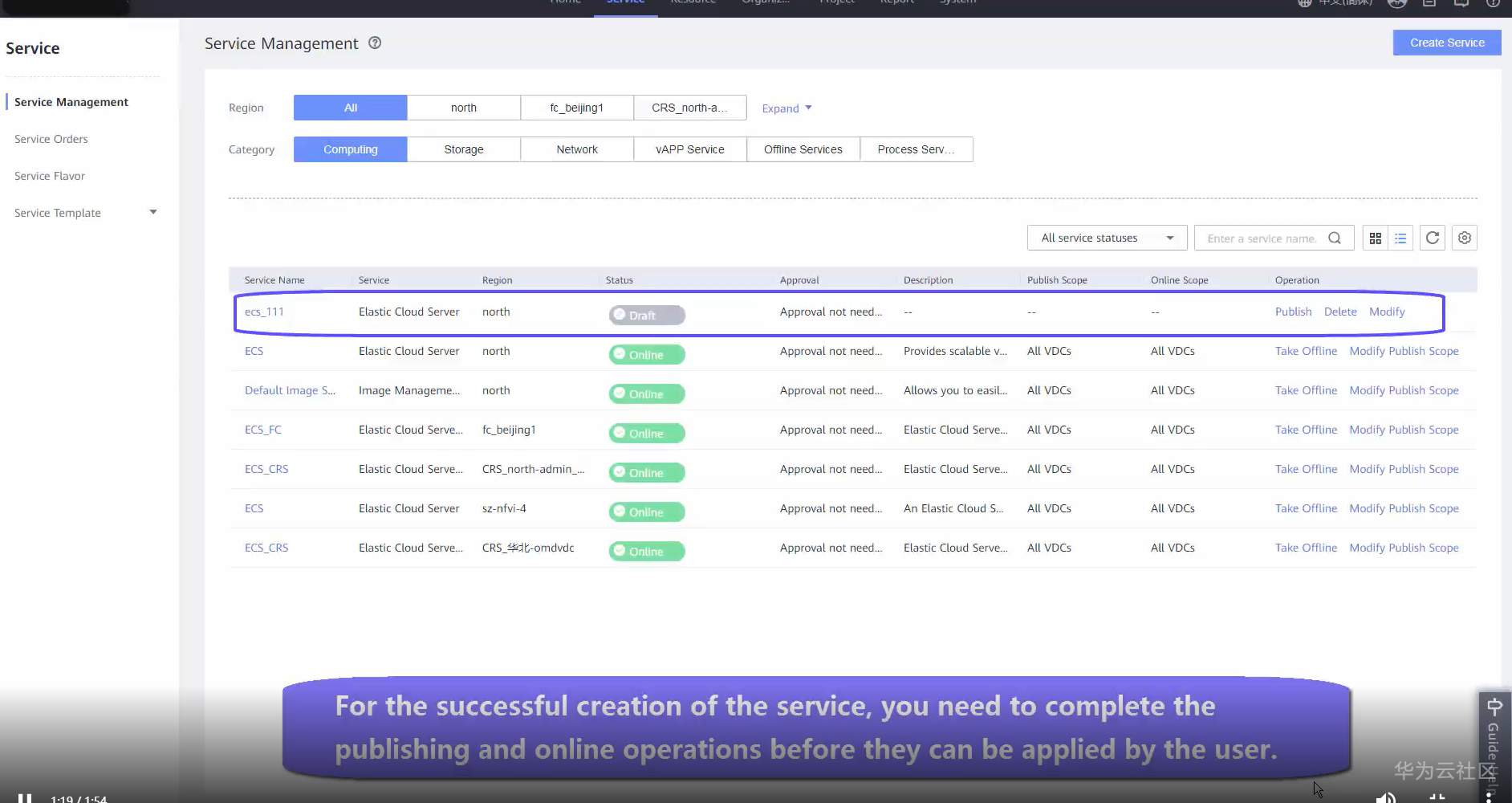The height and width of the screenshot is (803, 1512).
Task: Open the All service statuses dropdown
Action: pos(1108,238)
